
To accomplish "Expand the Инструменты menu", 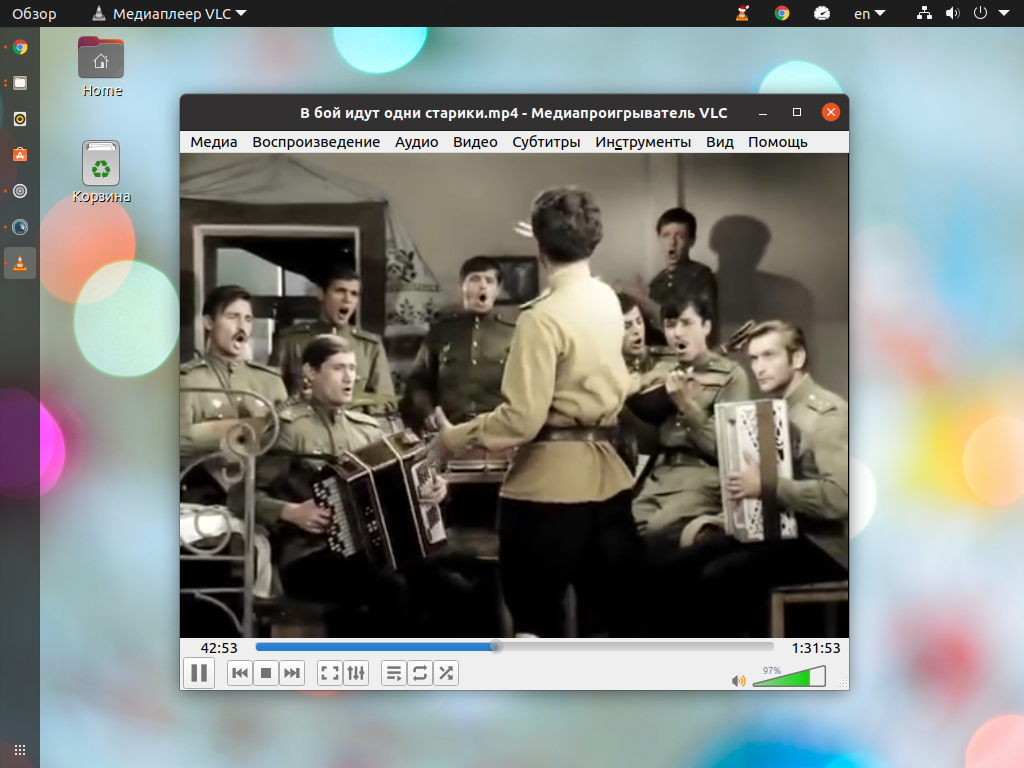I will 643,142.
